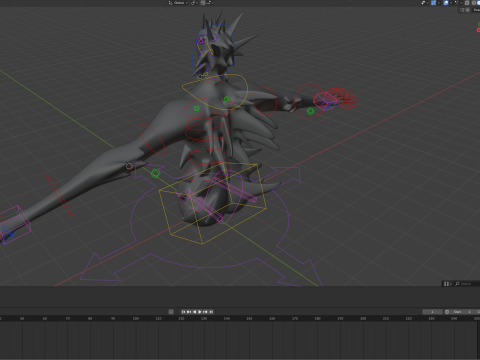Jump to the timeline start frame
The image size is (480, 360).
tap(183, 312)
